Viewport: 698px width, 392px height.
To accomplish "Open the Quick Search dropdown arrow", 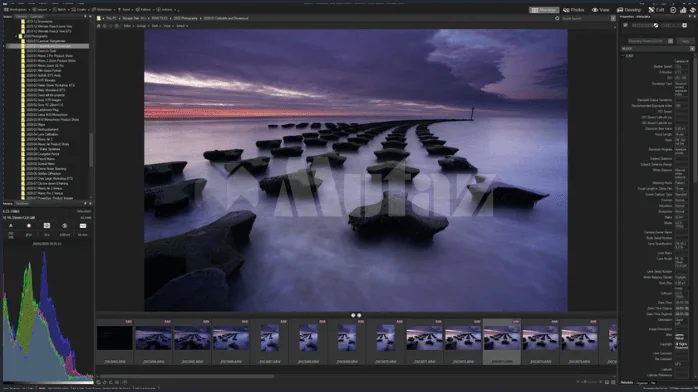I will (x=613, y=19).
